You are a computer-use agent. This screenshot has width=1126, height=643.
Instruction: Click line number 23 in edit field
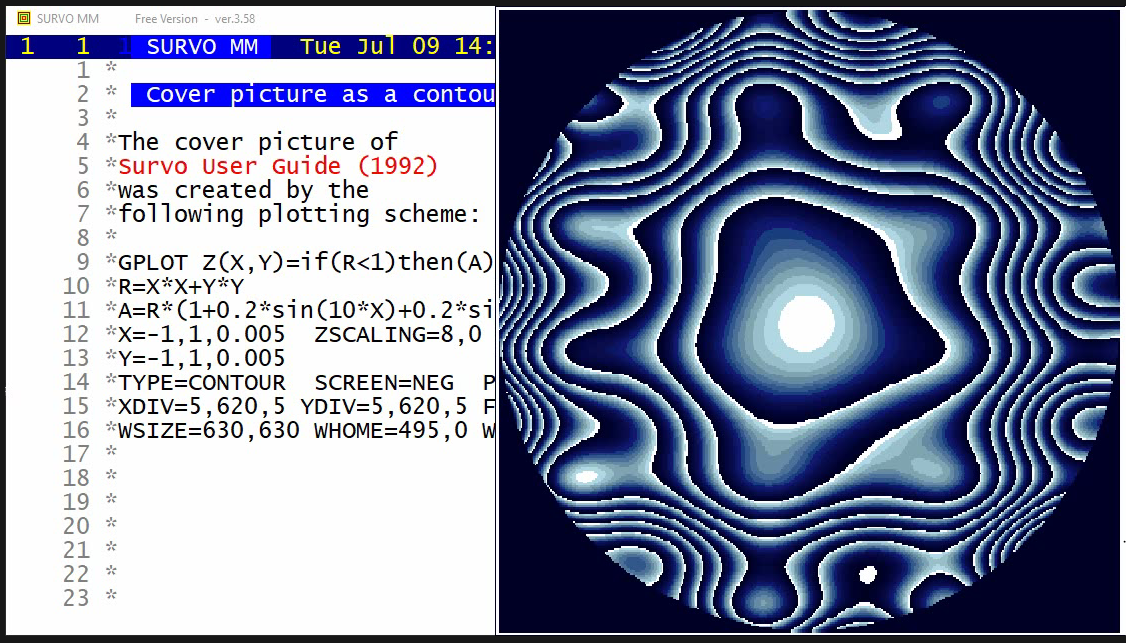(76, 598)
